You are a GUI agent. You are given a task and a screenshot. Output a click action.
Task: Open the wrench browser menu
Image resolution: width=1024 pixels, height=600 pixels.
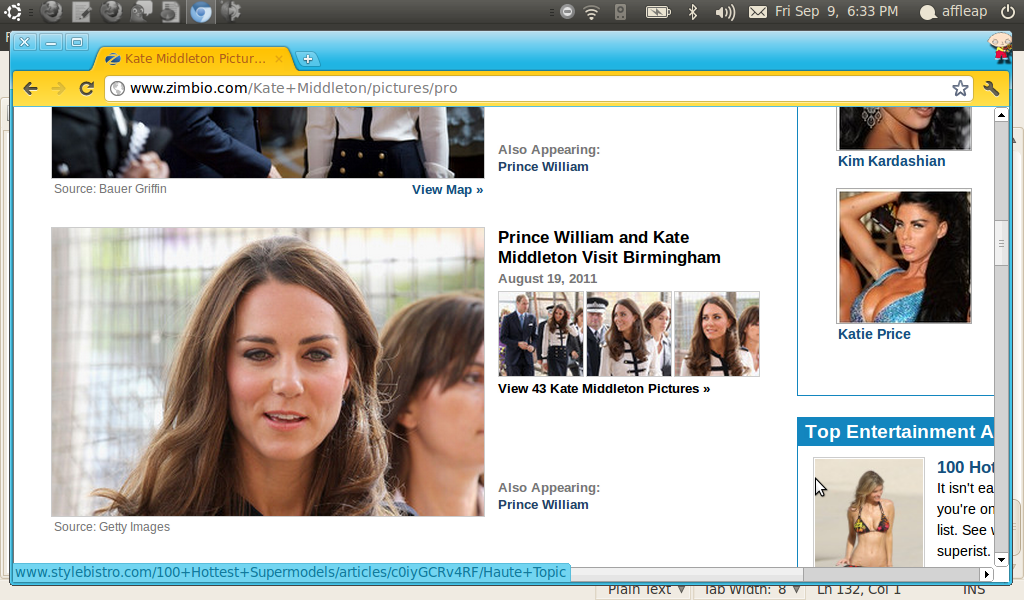pos(991,88)
